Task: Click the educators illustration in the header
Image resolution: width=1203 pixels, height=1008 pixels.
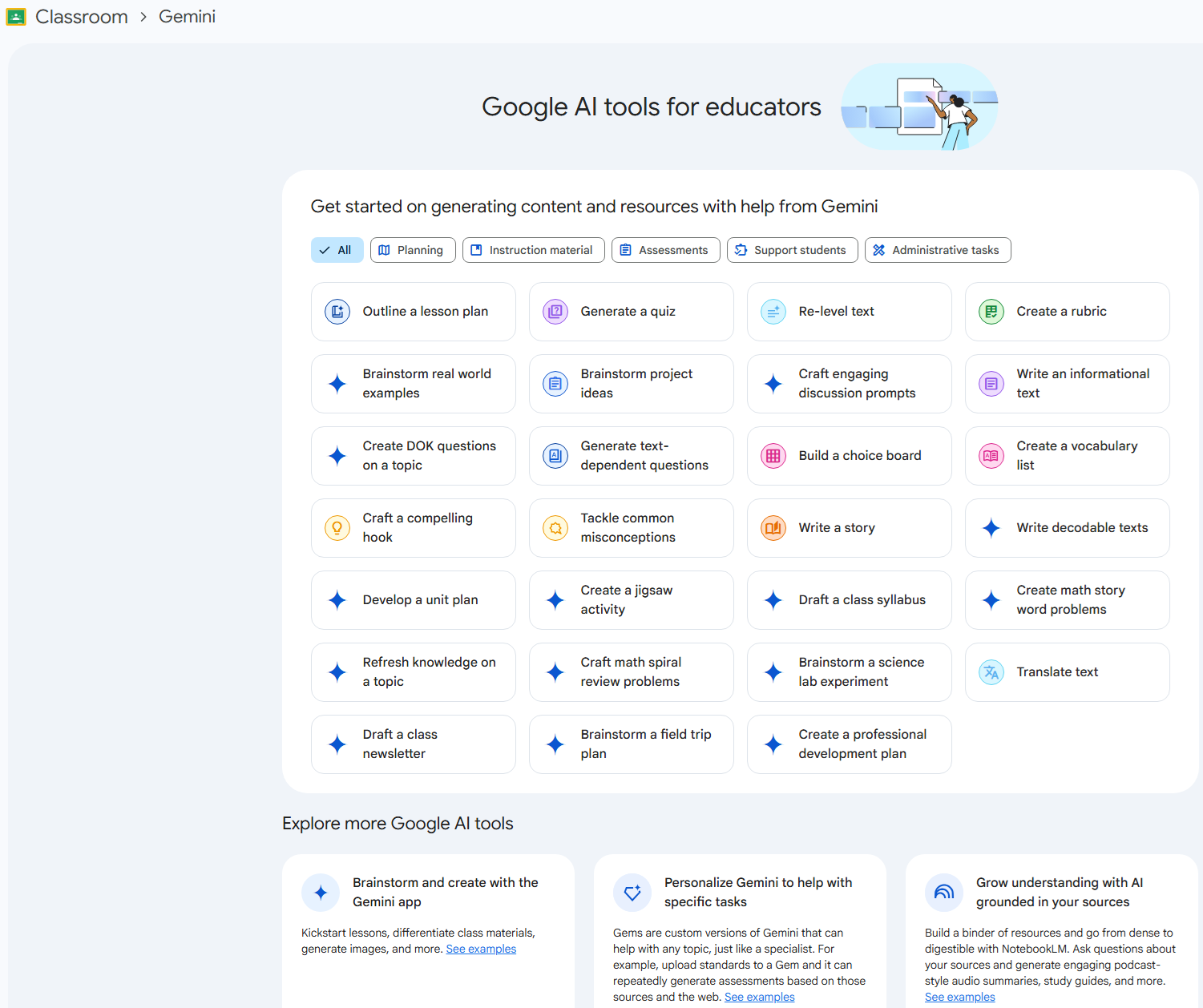Action: (919, 107)
